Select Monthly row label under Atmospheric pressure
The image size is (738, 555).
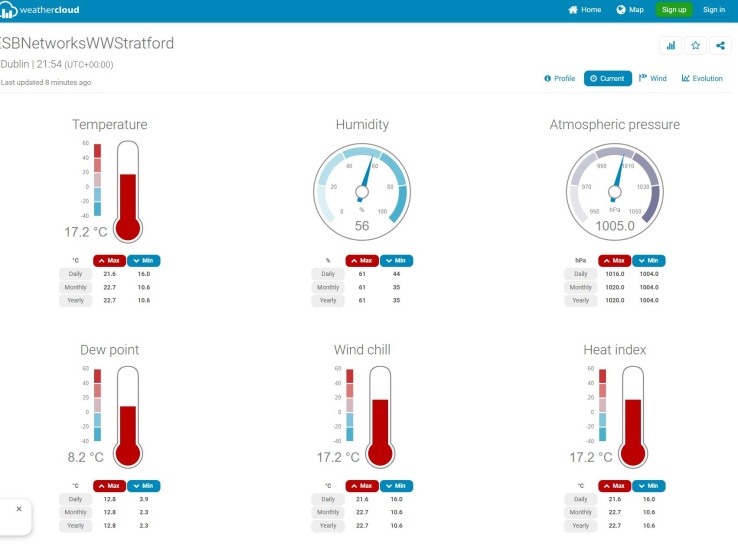(581, 287)
